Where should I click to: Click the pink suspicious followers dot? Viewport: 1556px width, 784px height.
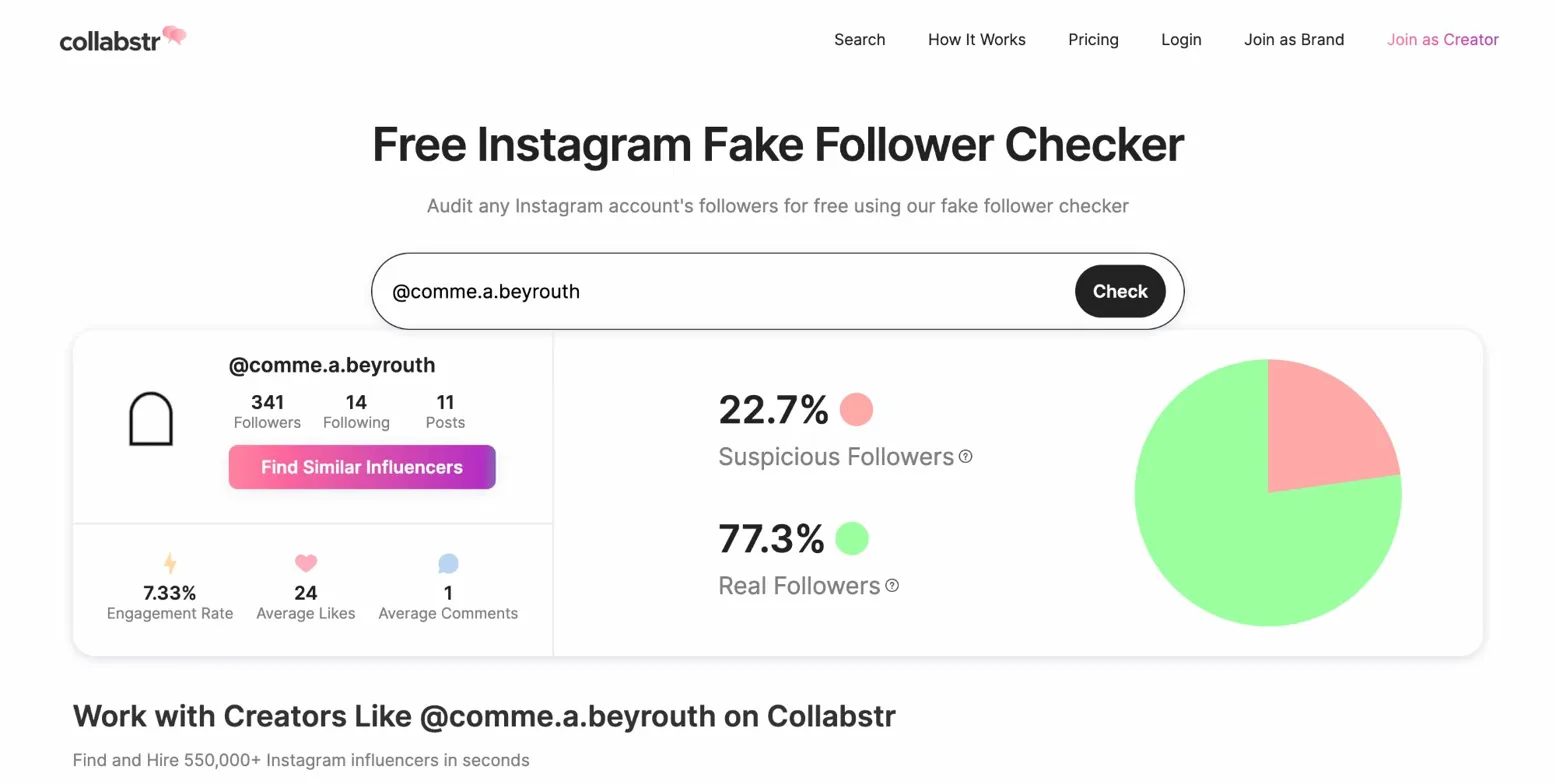(856, 409)
